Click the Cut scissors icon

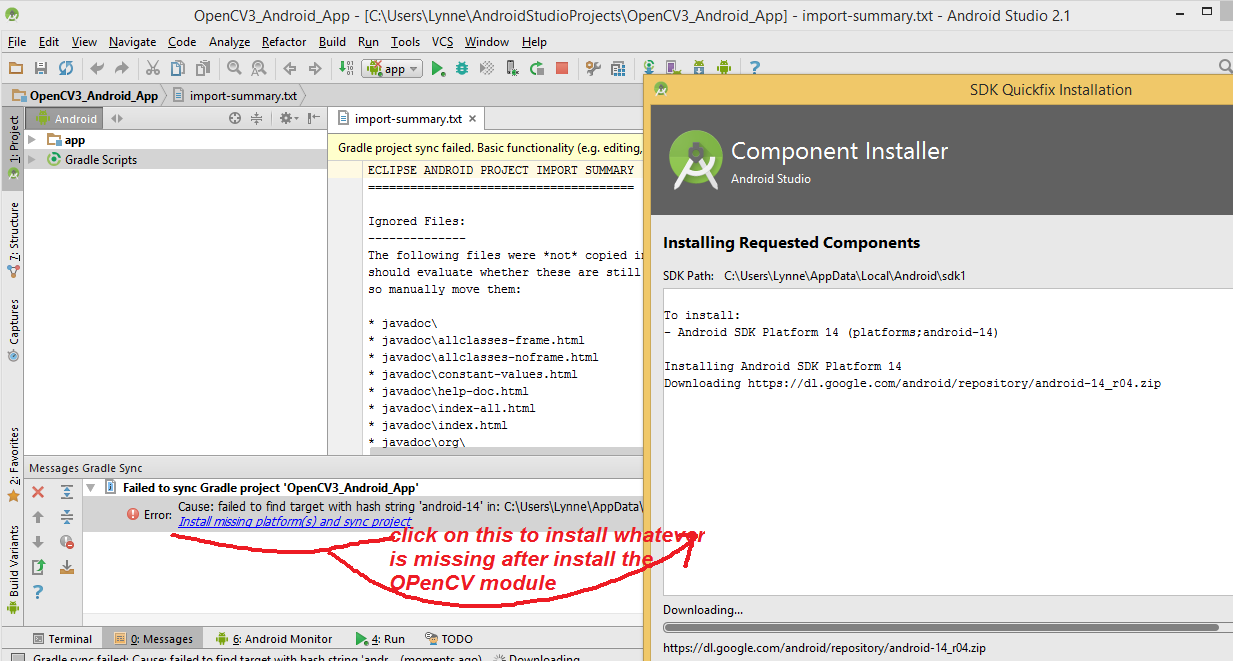pyautogui.click(x=152, y=69)
